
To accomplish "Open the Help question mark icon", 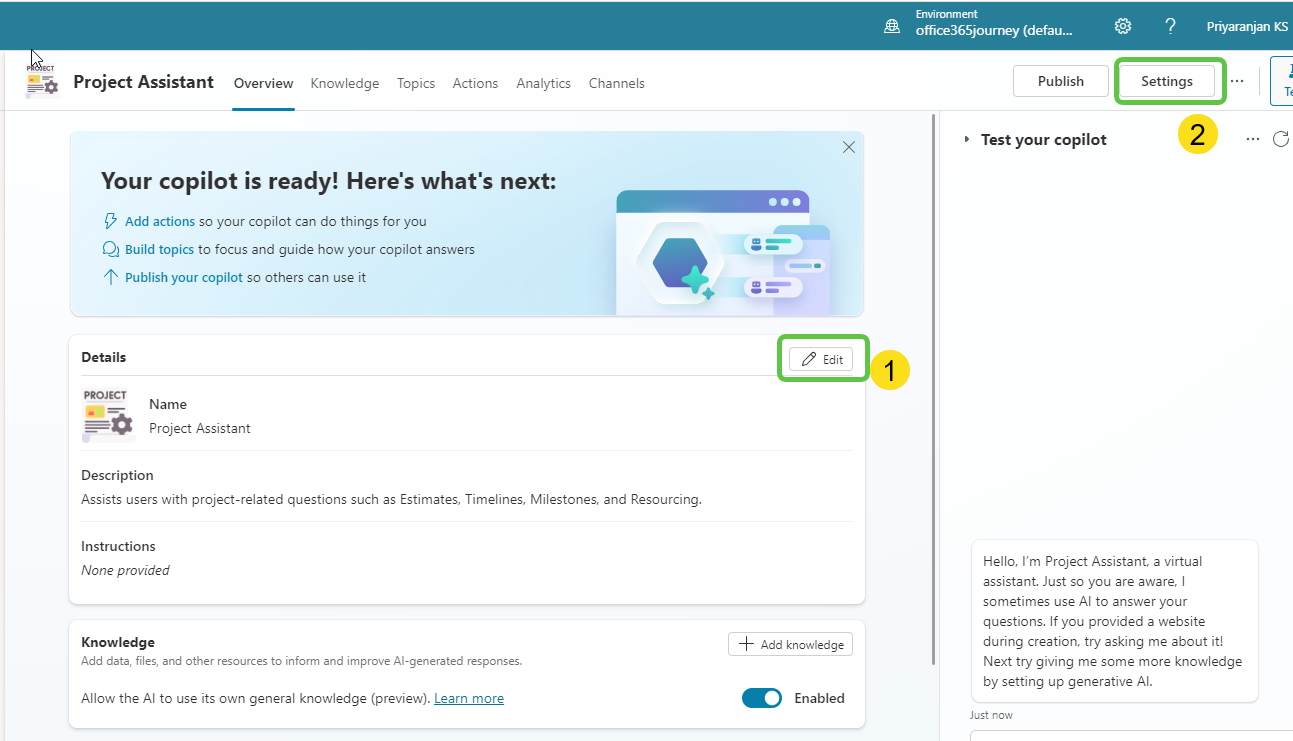I will [x=1170, y=26].
